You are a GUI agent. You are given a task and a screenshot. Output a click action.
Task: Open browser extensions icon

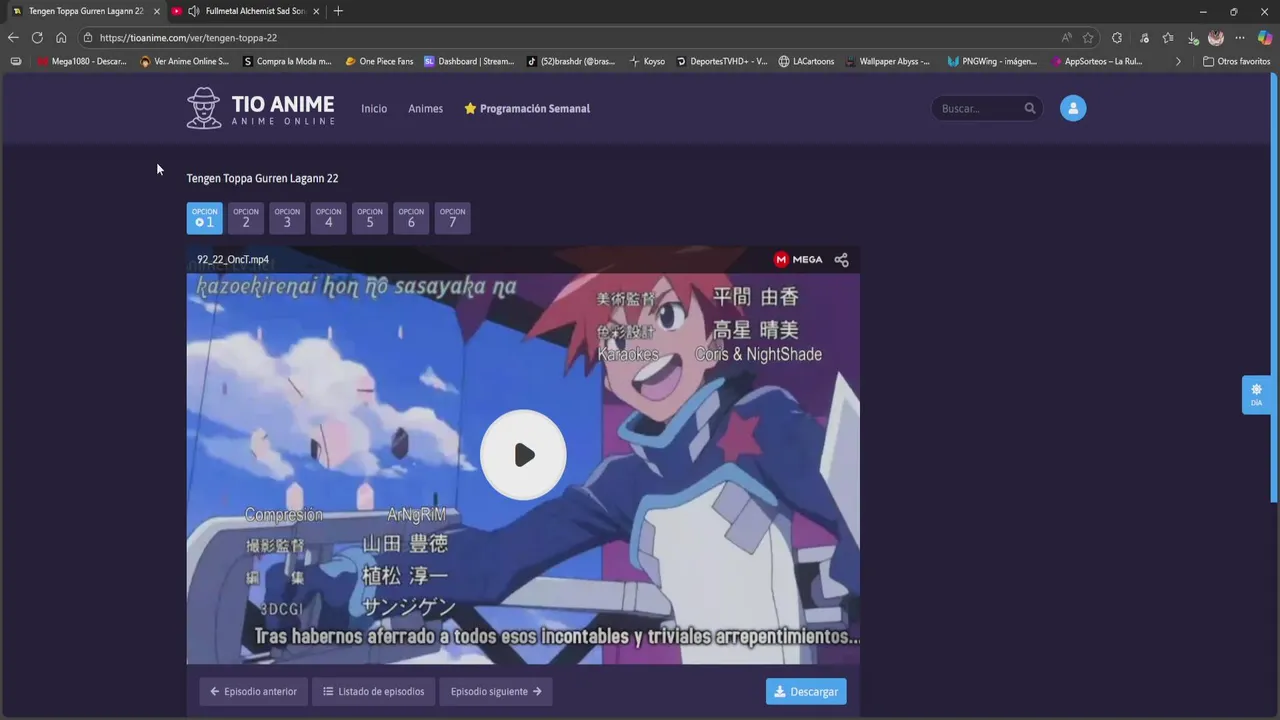[1117, 38]
